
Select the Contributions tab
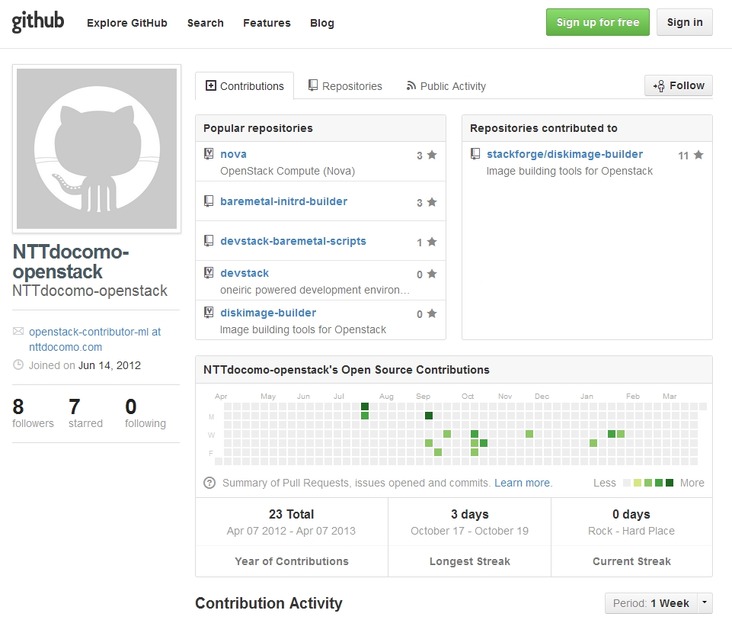point(244,86)
